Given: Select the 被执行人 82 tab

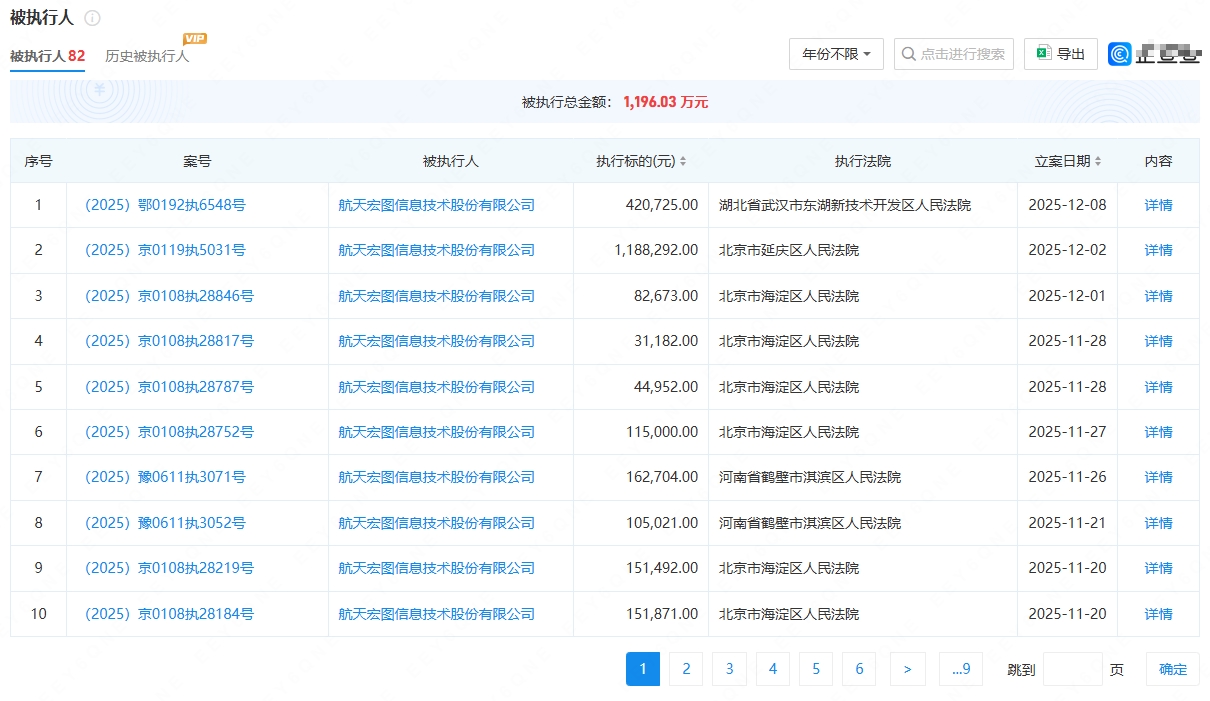Looking at the screenshot, I should pyautogui.click(x=47, y=56).
